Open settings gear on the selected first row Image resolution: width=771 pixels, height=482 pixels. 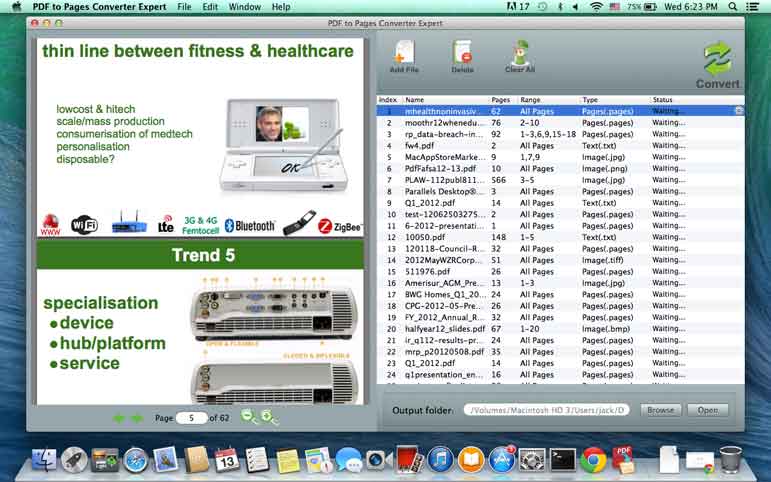coord(739,111)
